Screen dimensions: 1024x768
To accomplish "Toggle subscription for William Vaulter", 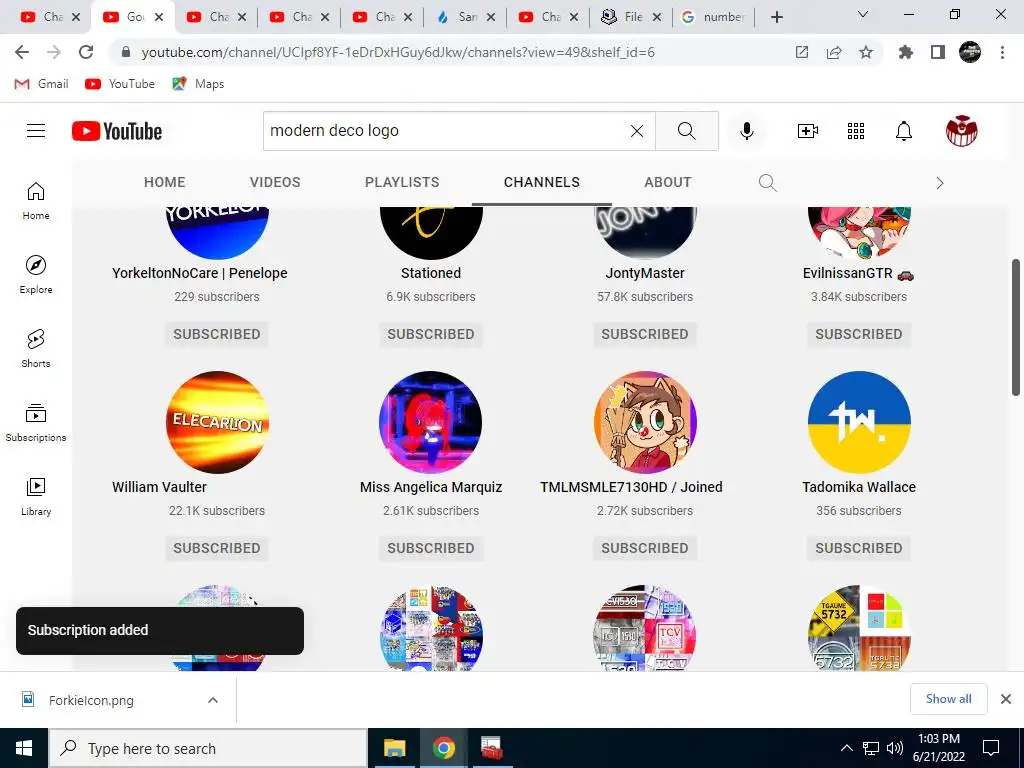I will (x=217, y=548).
